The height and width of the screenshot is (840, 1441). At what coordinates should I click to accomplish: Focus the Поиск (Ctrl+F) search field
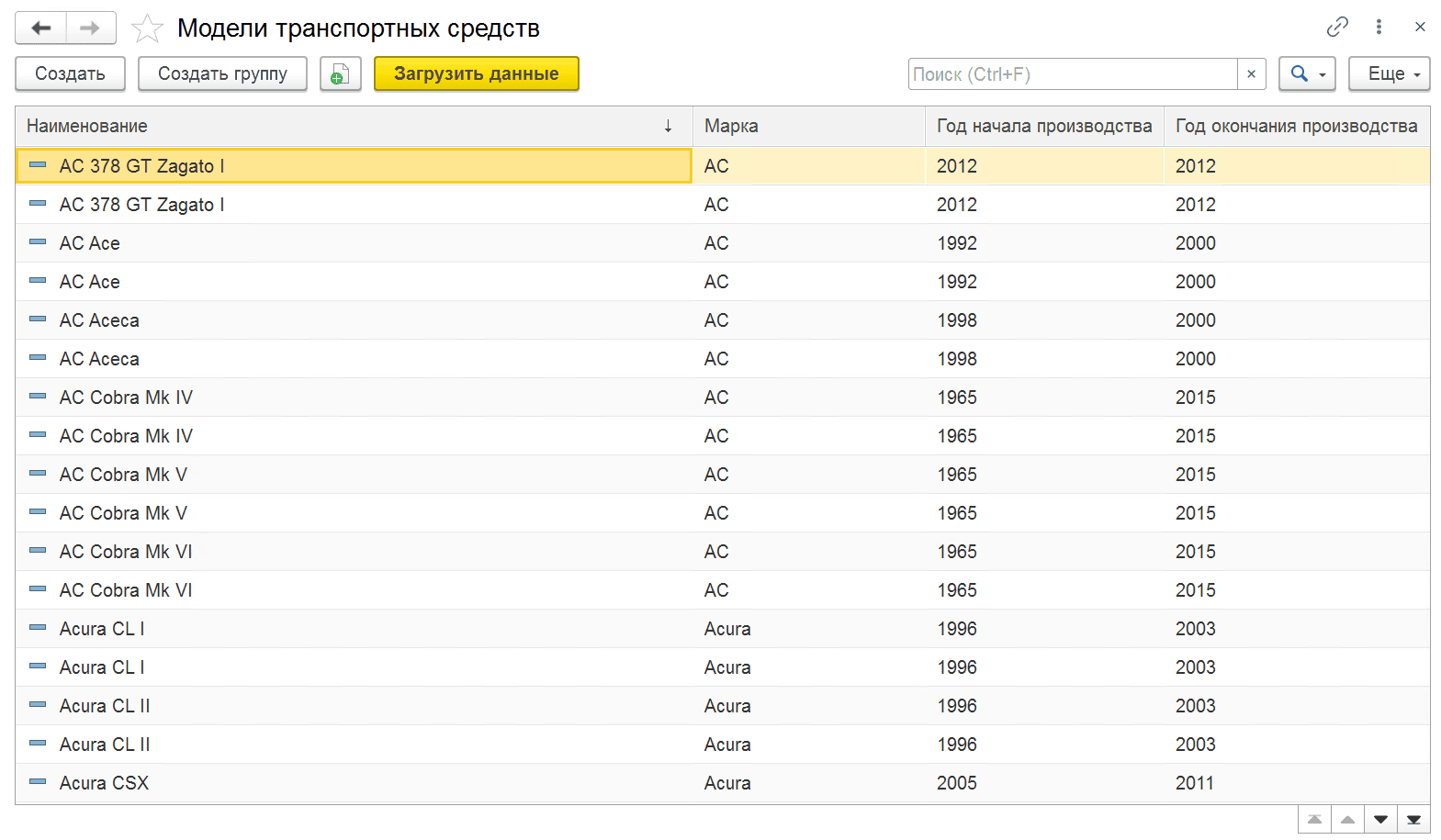click(x=1073, y=74)
